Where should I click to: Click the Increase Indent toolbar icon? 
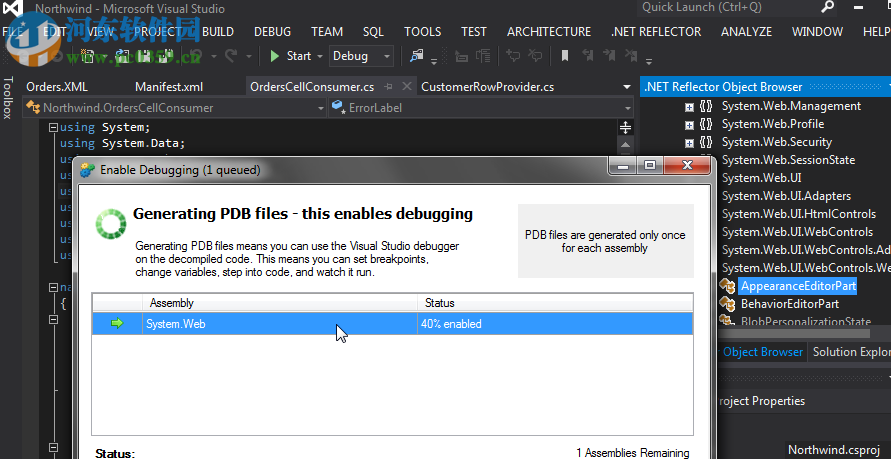(483, 56)
